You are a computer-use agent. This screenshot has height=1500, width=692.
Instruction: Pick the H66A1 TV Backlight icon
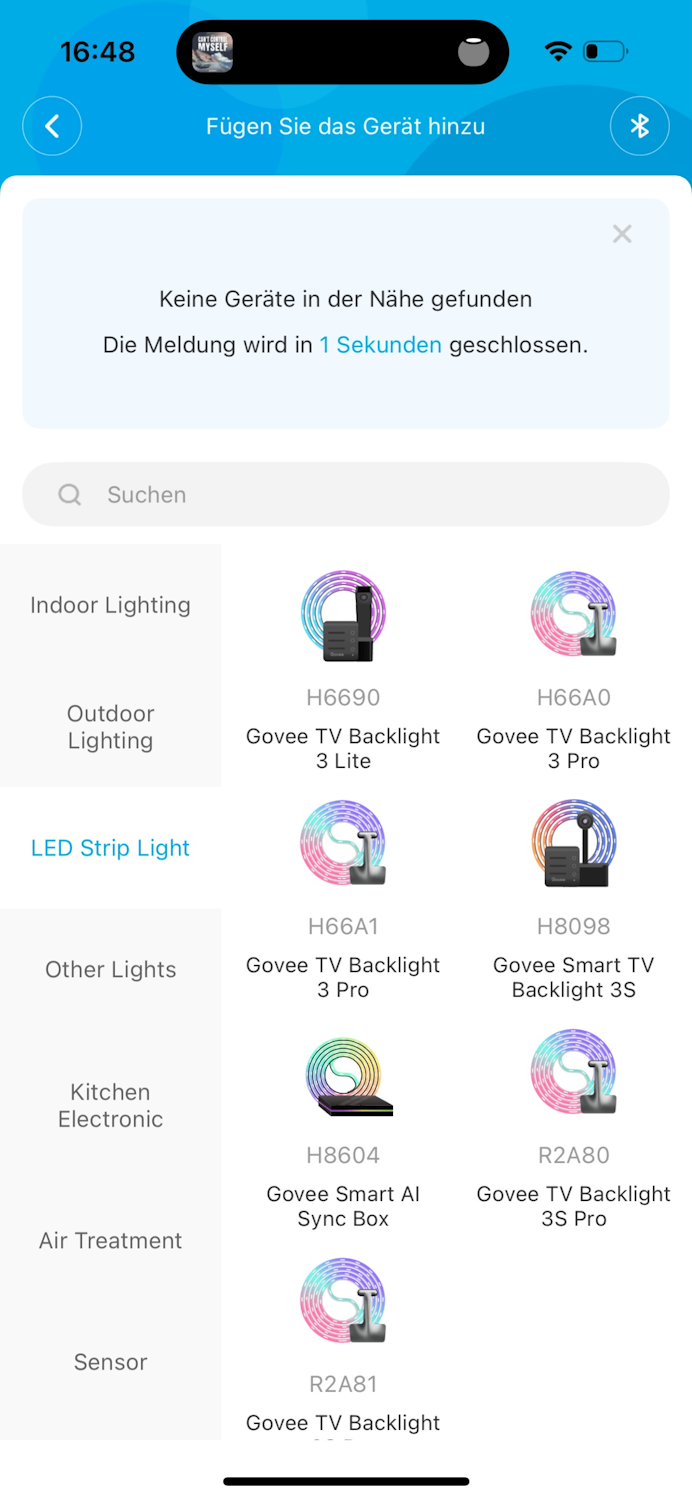343,844
